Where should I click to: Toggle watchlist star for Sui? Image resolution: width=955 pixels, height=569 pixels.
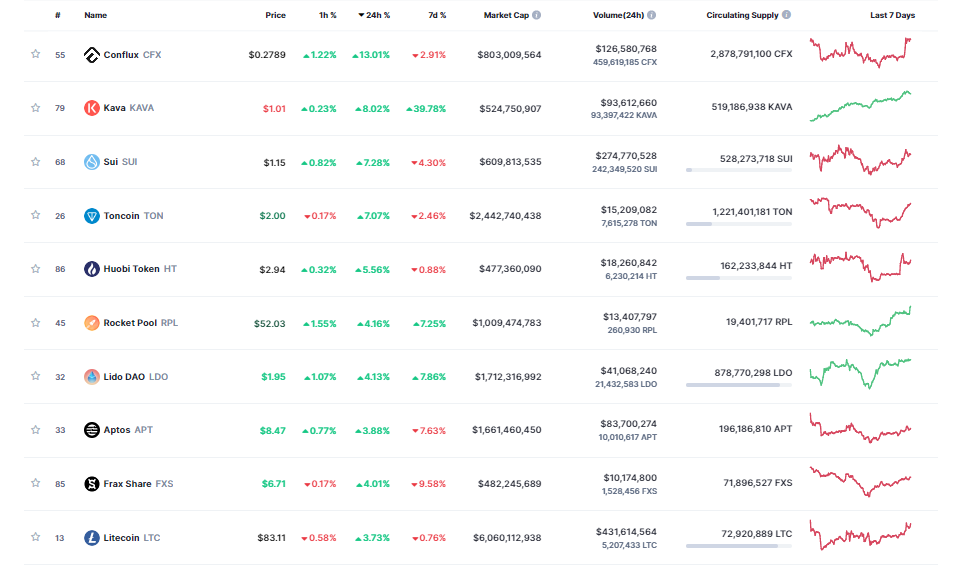coord(35,161)
